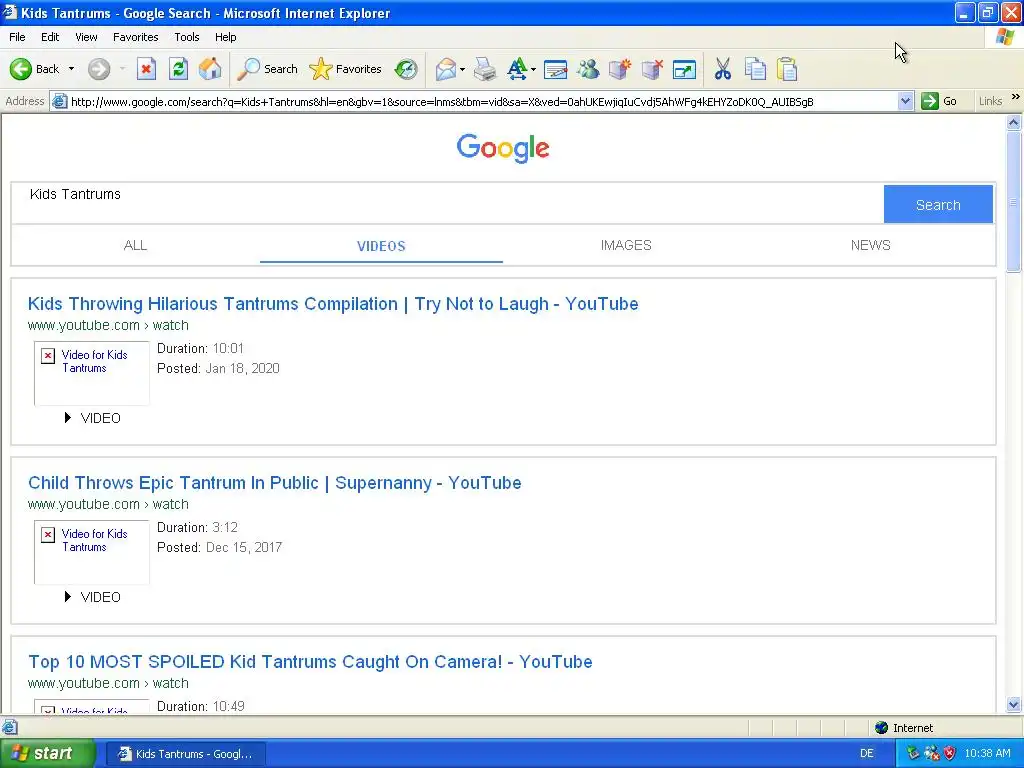Image resolution: width=1024 pixels, height=768 pixels.
Task: Click the Internet zone status bar entry
Action: 904,728
